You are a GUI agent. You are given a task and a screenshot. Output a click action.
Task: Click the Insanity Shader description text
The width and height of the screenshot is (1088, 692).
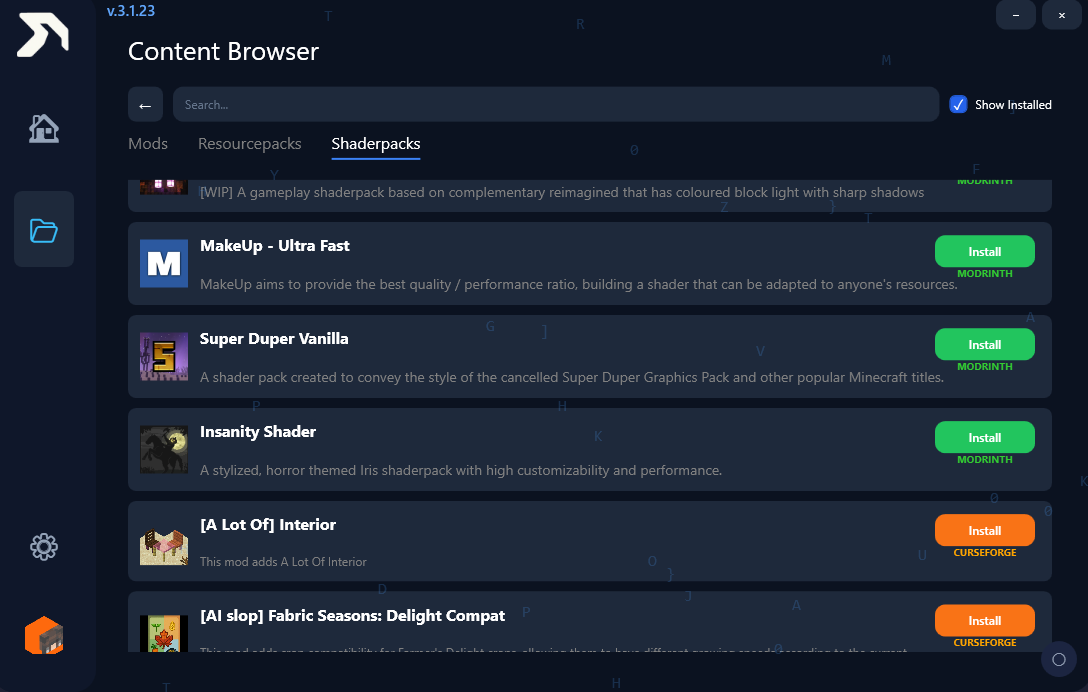coord(461,471)
